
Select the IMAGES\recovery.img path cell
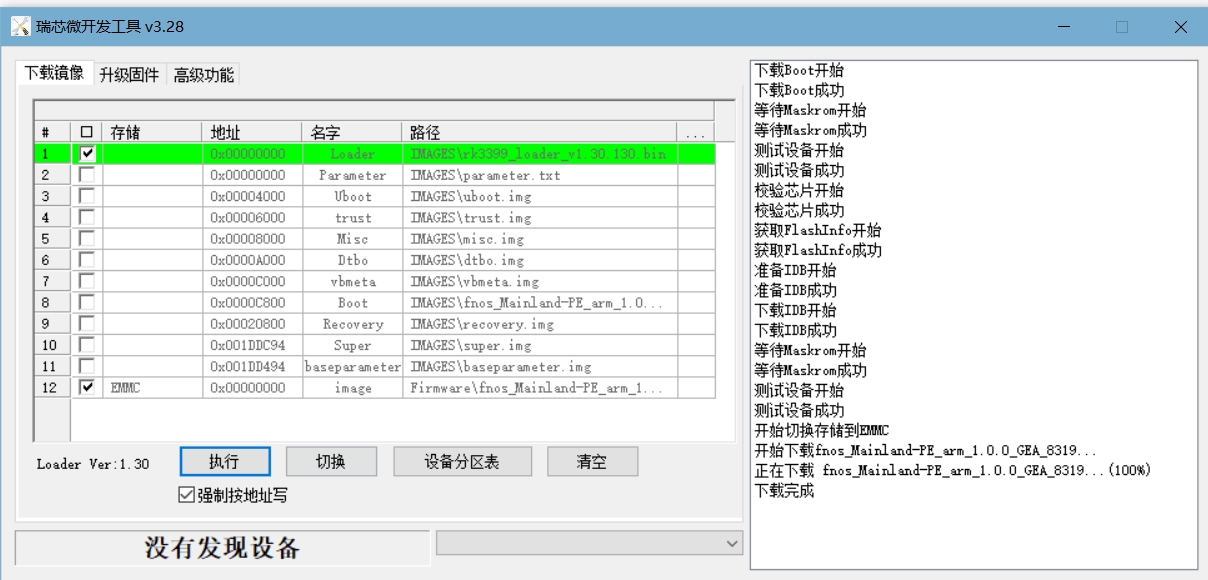coord(540,324)
